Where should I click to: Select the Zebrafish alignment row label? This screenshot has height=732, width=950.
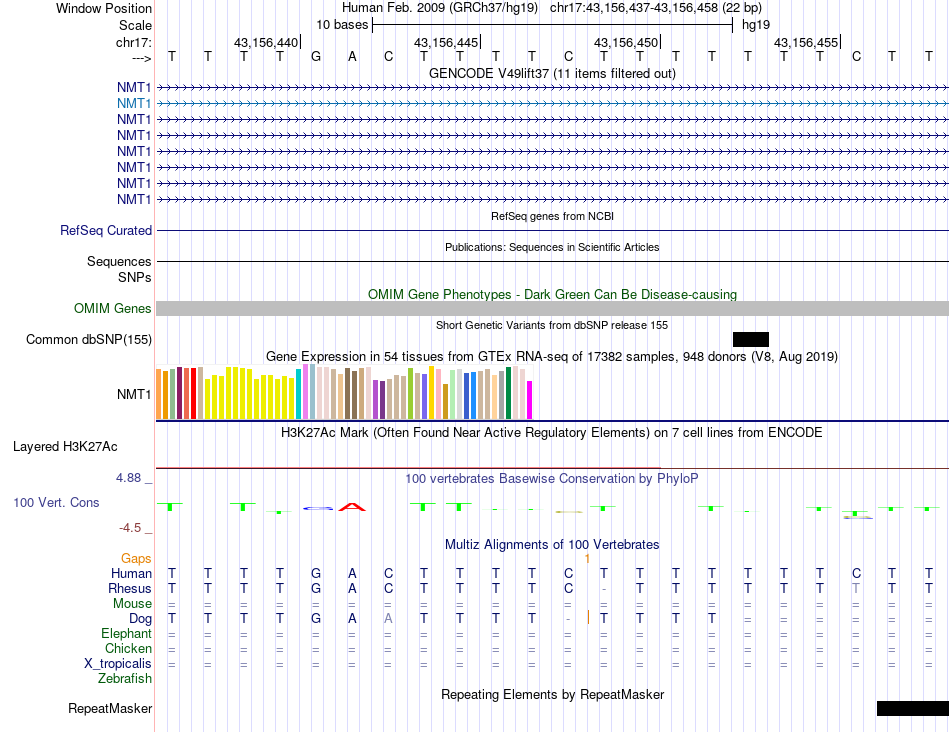point(125,679)
